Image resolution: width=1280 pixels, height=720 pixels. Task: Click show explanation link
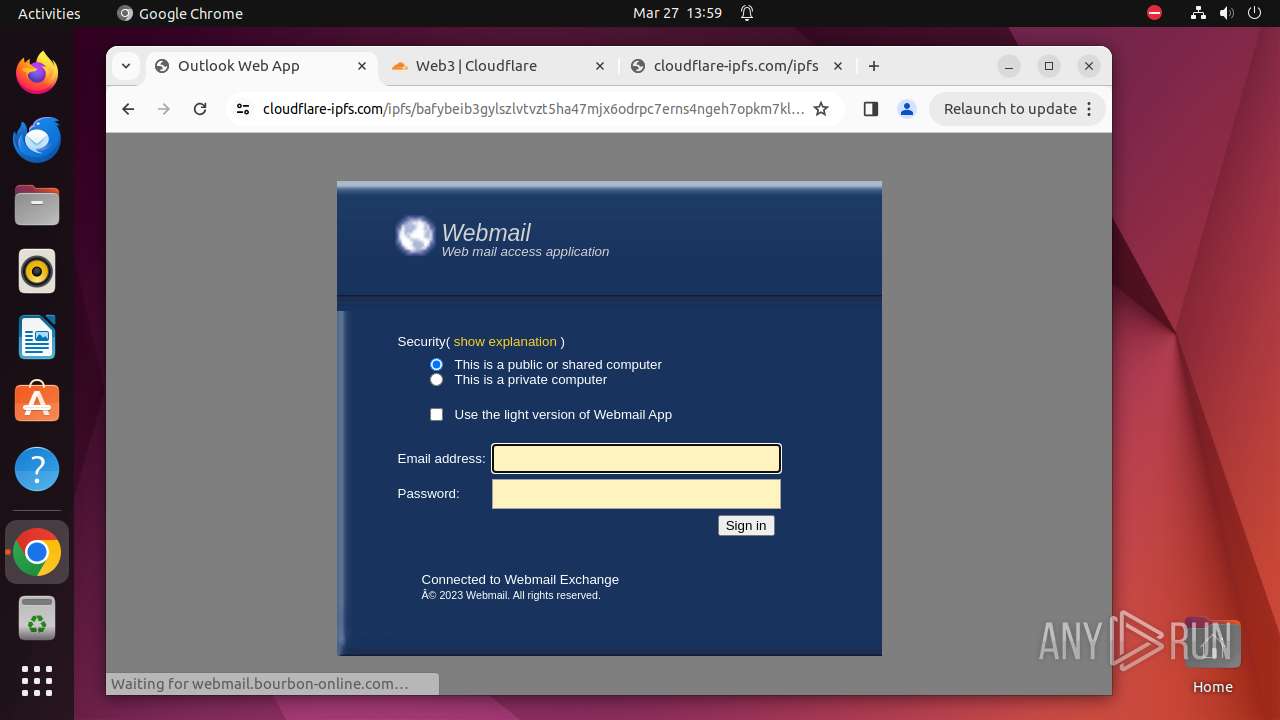505,341
